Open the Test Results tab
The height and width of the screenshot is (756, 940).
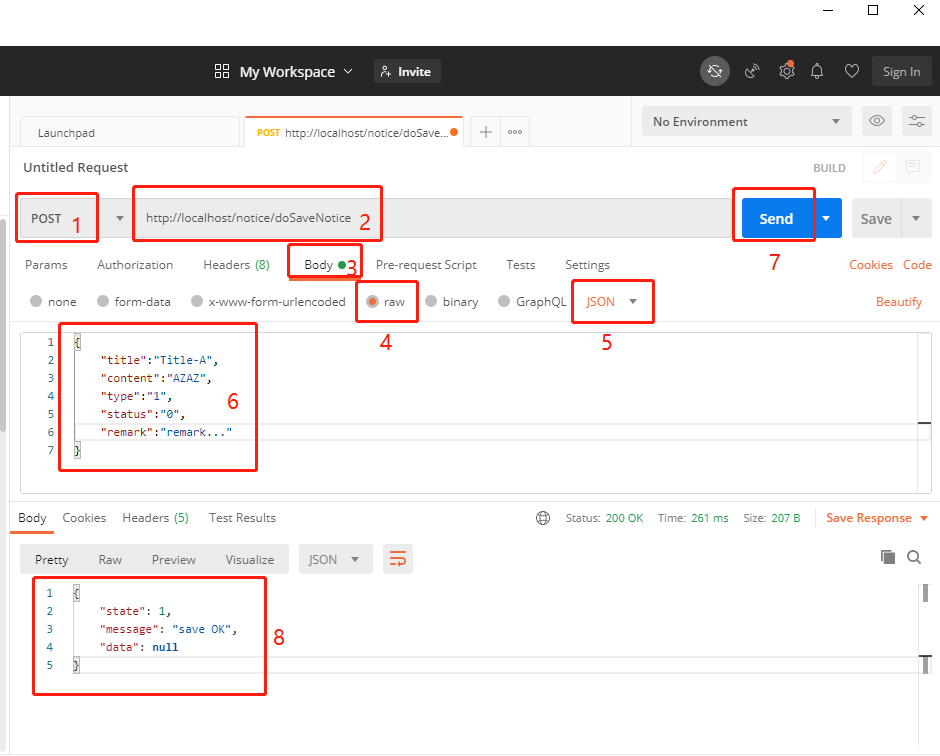[242, 517]
